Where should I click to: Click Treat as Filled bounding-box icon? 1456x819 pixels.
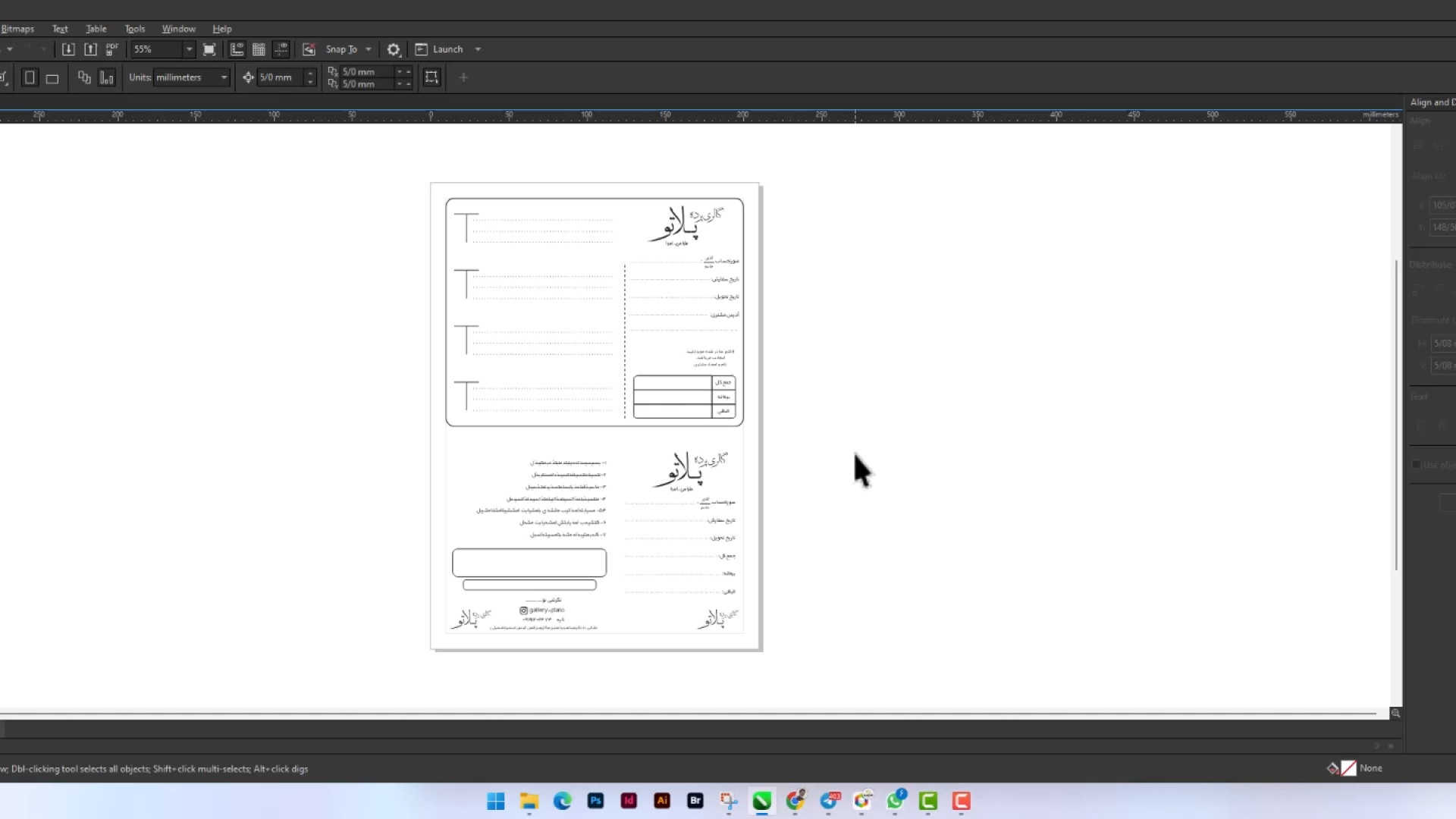coord(431,77)
